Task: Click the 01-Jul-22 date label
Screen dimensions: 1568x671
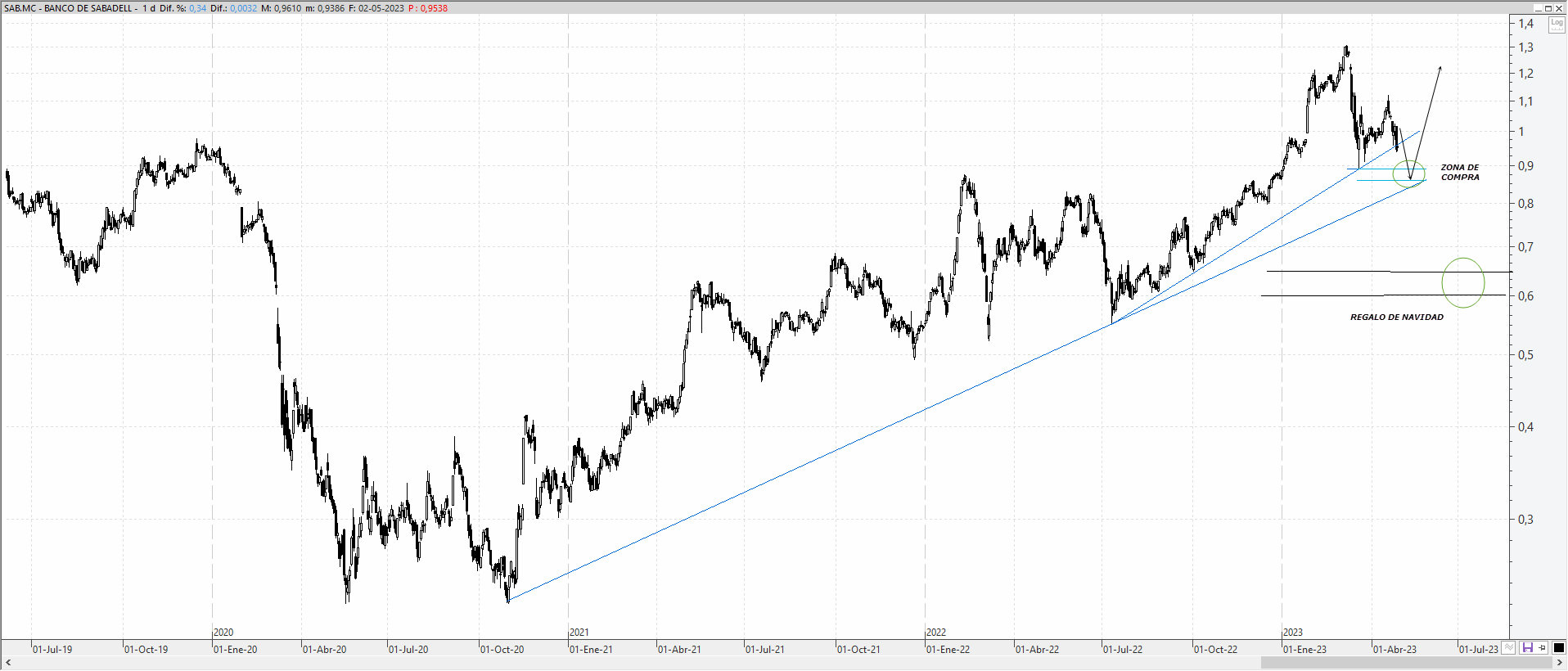Action: 1122,650
